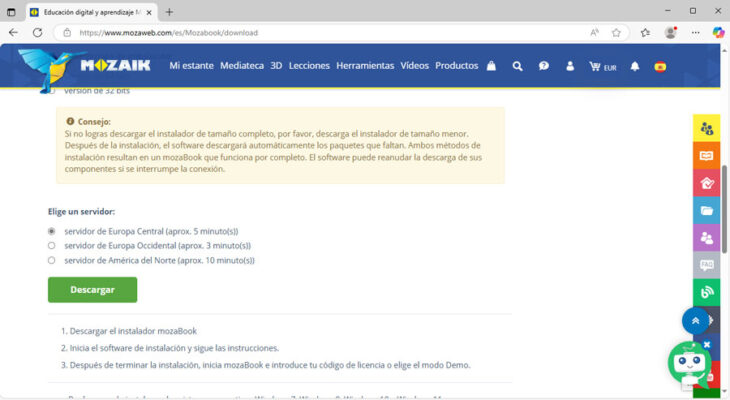Image resolution: width=730 pixels, height=400 pixels.
Task: Click the blue scroll-to-top arrow button
Action: click(x=695, y=320)
